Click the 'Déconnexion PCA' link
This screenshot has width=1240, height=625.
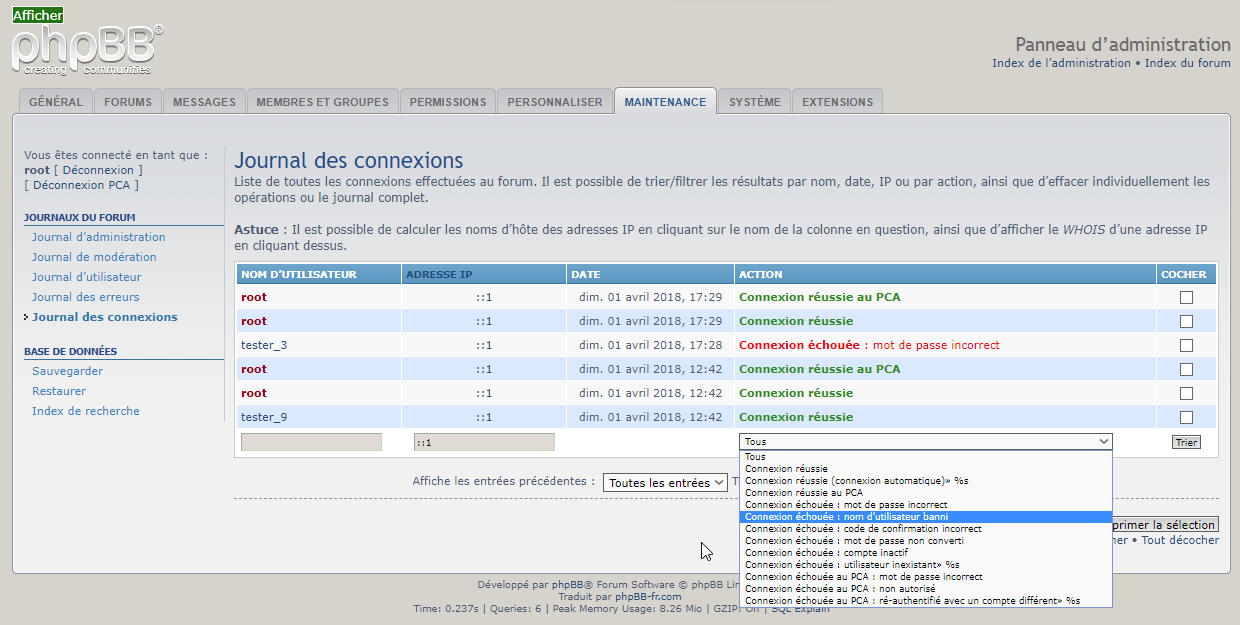point(82,185)
